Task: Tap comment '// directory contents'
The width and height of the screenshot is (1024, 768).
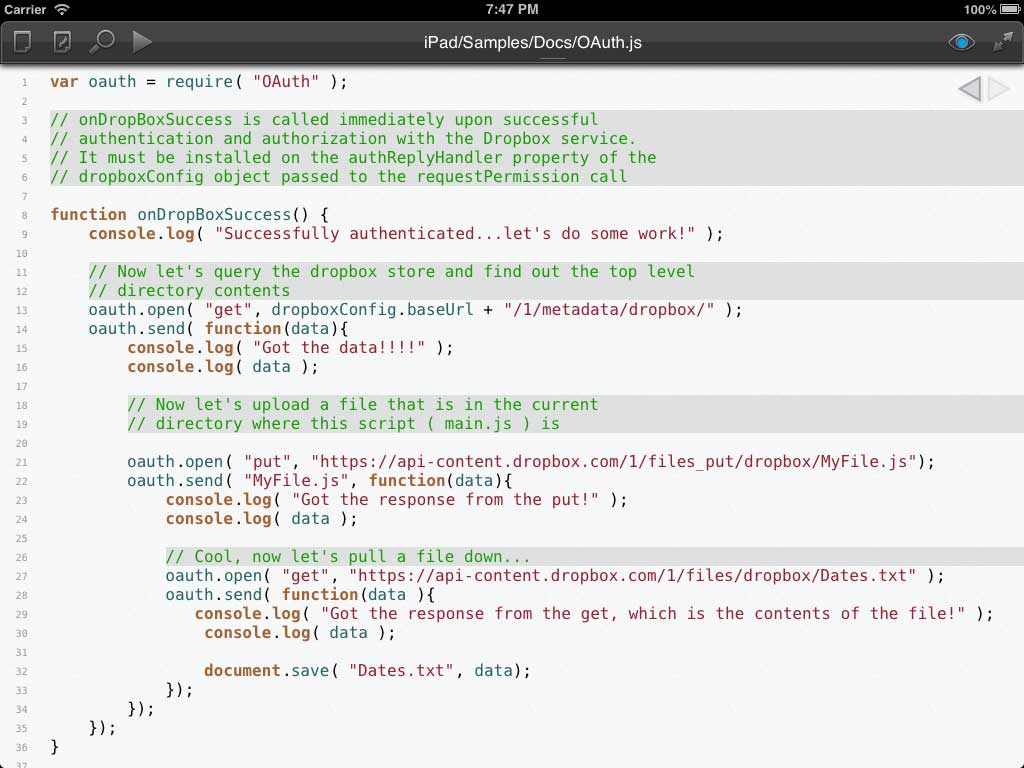Action: tap(189, 291)
